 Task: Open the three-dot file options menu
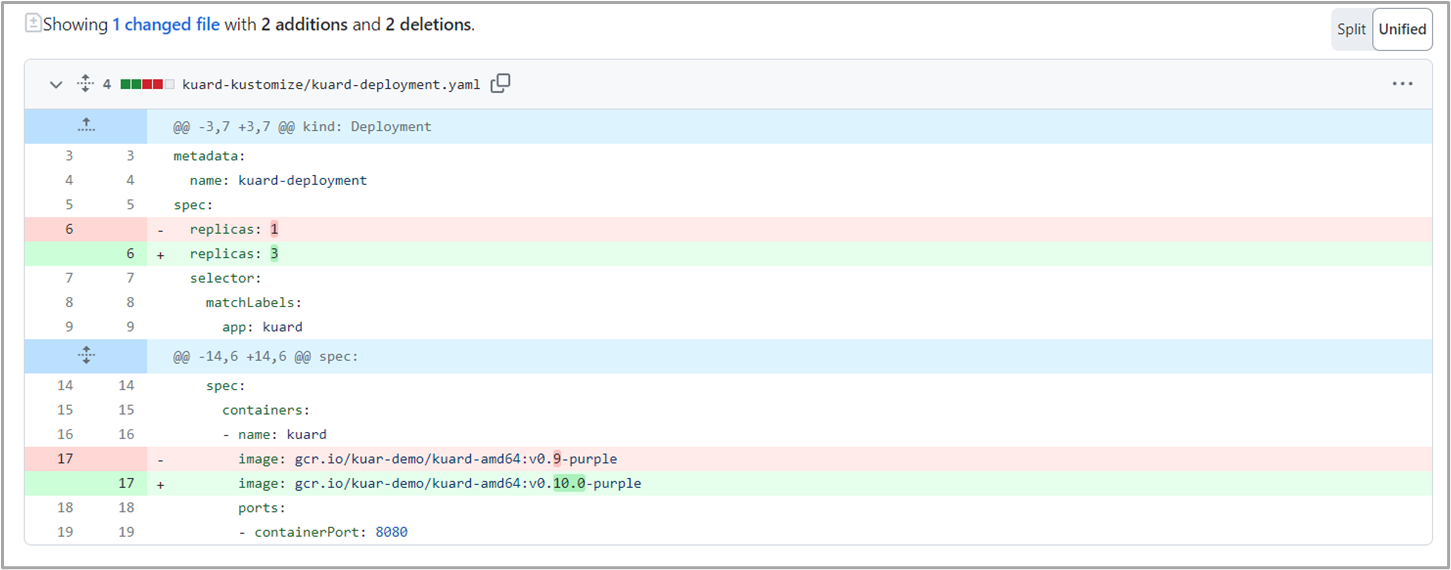[x=1402, y=85]
